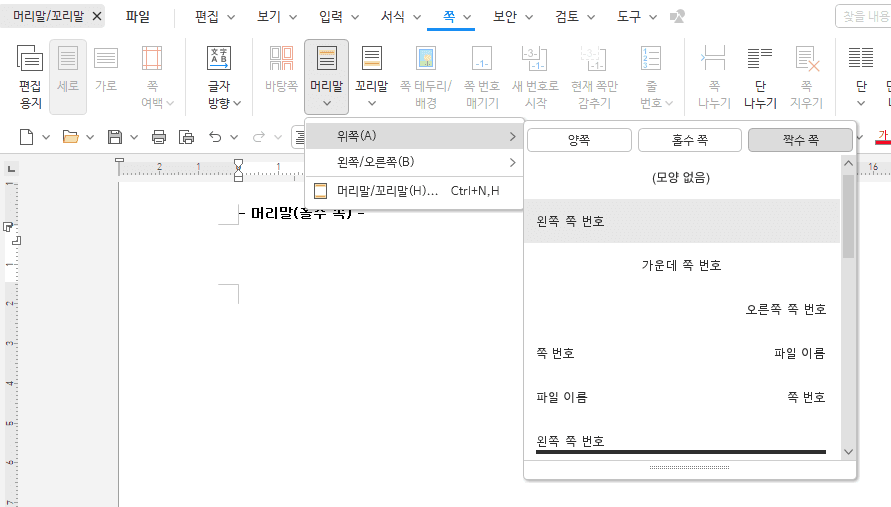Click the open folder icon
Image resolution: width=891 pixels, height=507 pixels.
click(70, 137)
